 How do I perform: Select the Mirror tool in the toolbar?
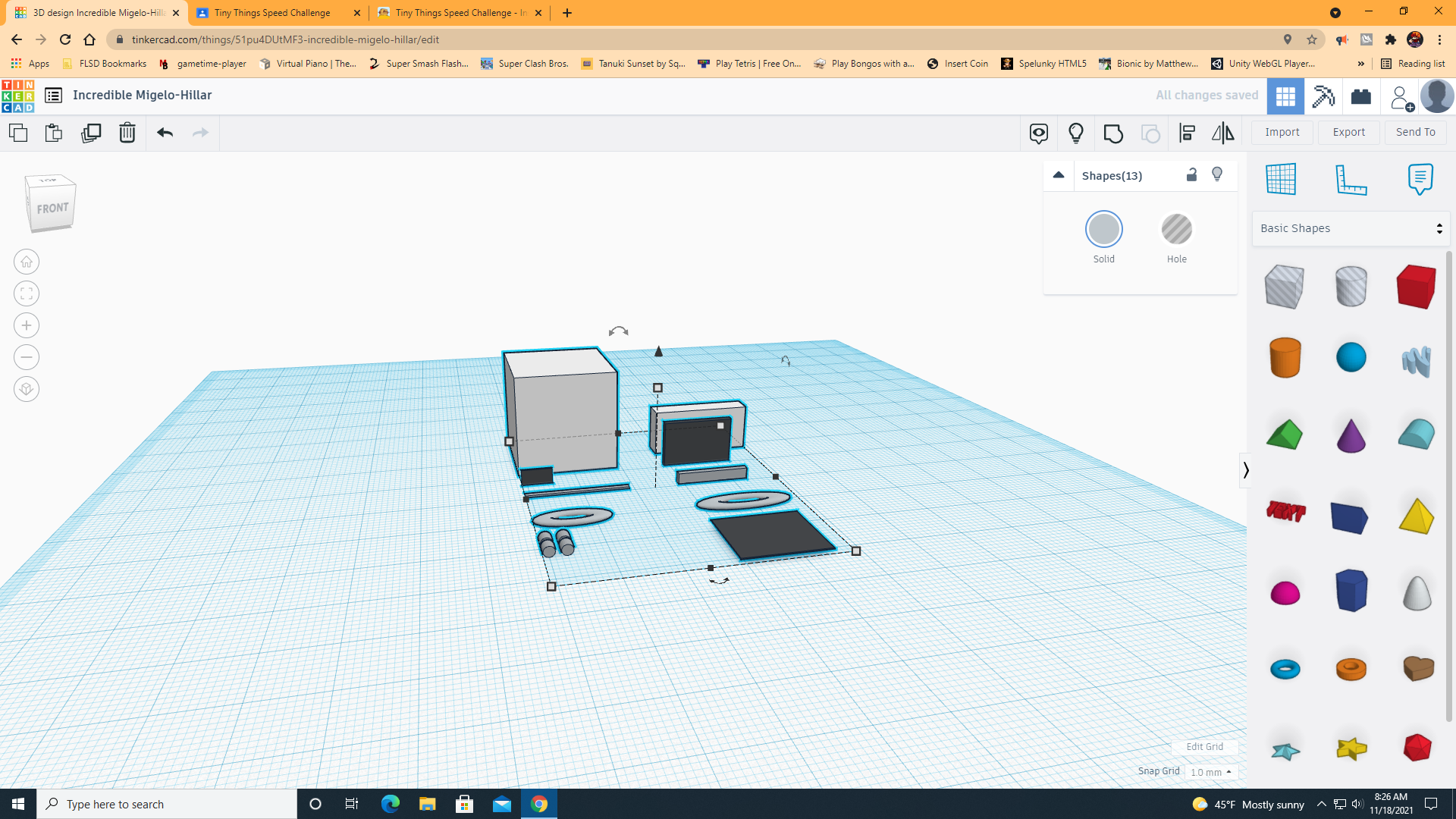tap(1222, 133)
